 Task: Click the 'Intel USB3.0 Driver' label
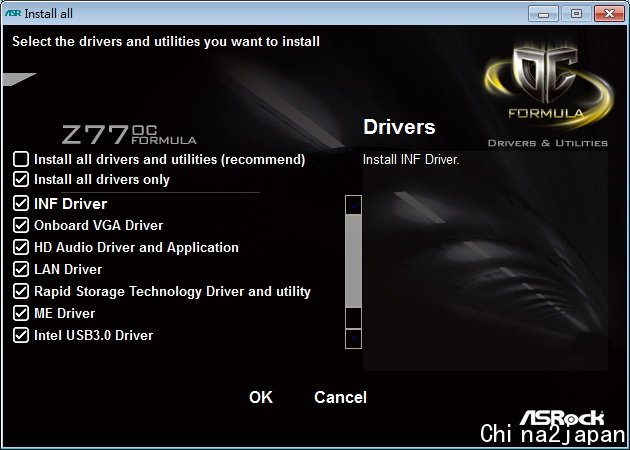(94, 335)
